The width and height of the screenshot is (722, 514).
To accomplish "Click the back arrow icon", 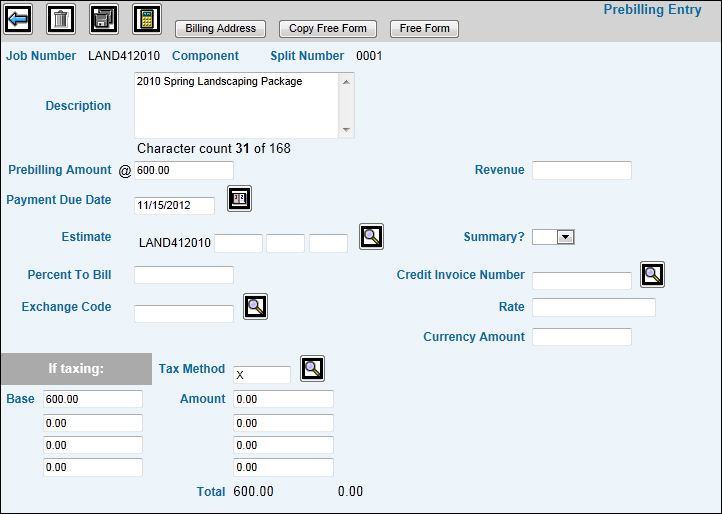I will click(x=20, y=19).
